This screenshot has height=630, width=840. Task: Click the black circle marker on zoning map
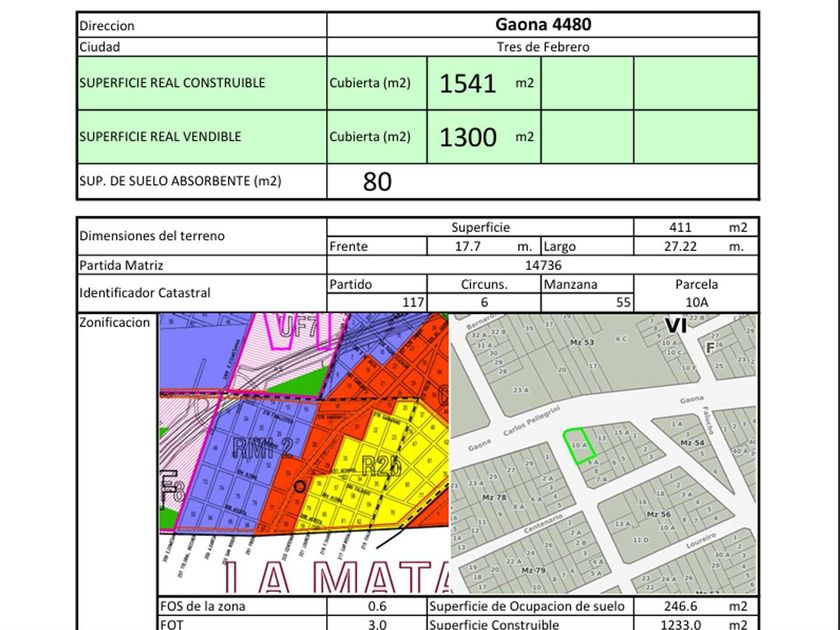(300, 486)
